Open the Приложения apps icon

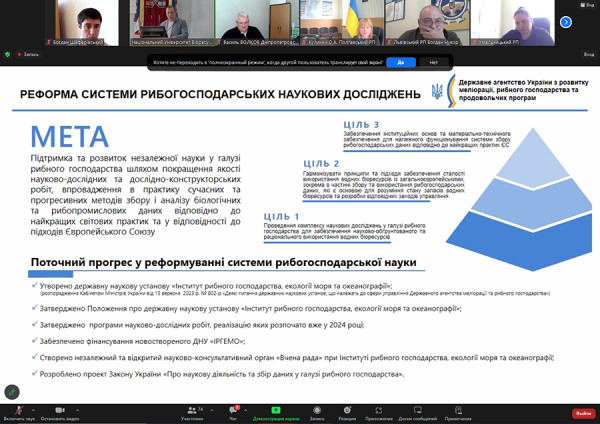tap(378, 413)
